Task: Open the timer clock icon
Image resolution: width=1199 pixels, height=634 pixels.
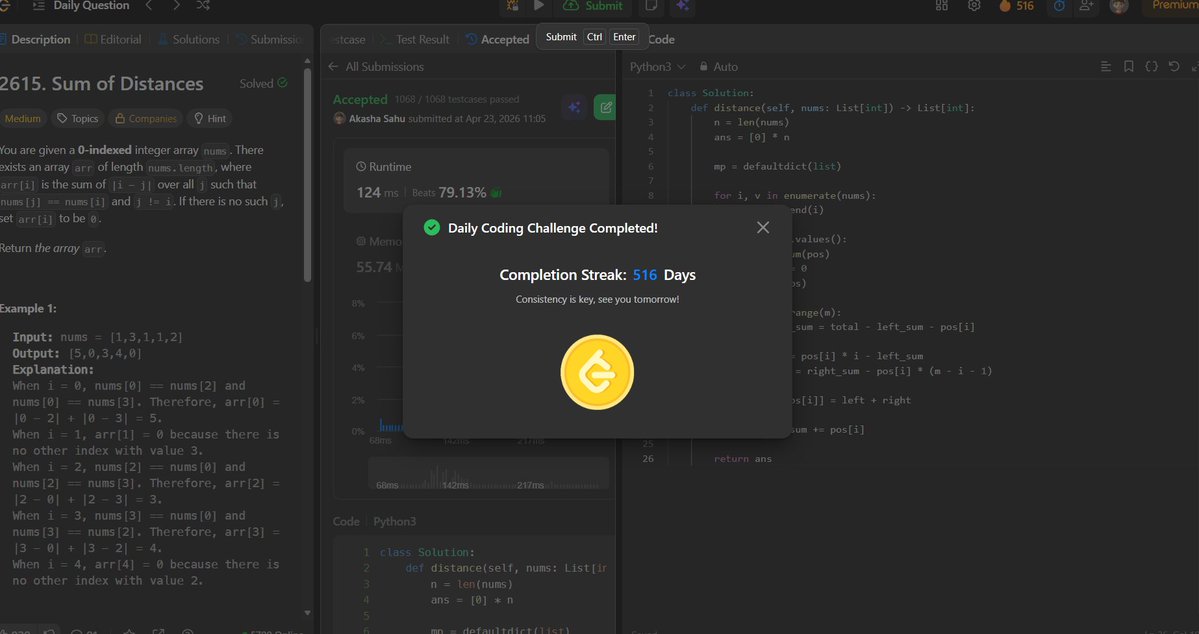Action: [x=1059, y=6]
